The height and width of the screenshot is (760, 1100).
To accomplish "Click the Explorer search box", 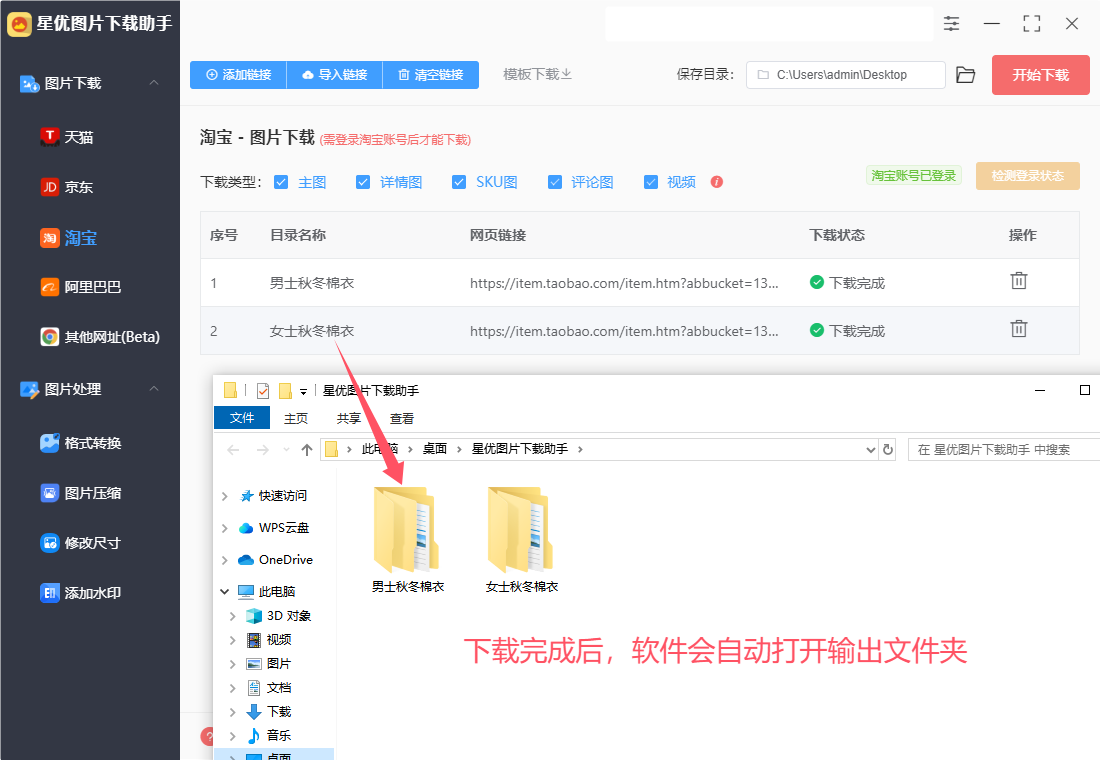I will (x=1003, y=449).
